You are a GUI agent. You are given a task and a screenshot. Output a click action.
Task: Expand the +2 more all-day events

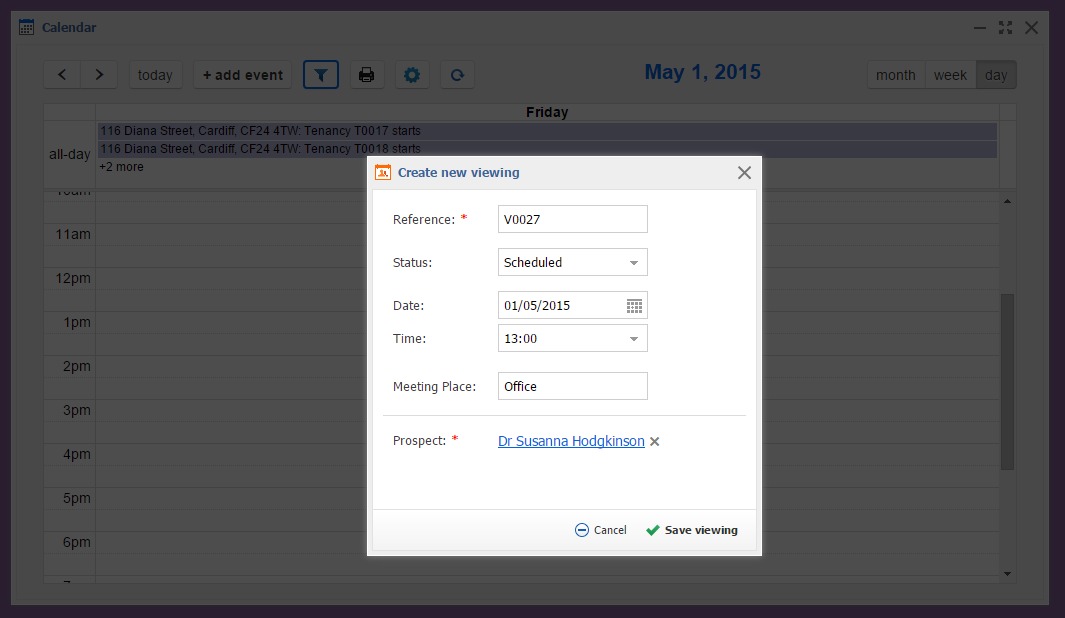click(121, 167)
